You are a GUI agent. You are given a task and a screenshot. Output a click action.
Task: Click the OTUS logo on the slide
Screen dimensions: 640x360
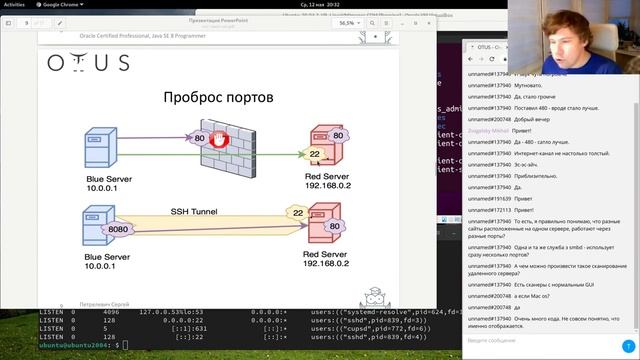[x=89, y=62]
